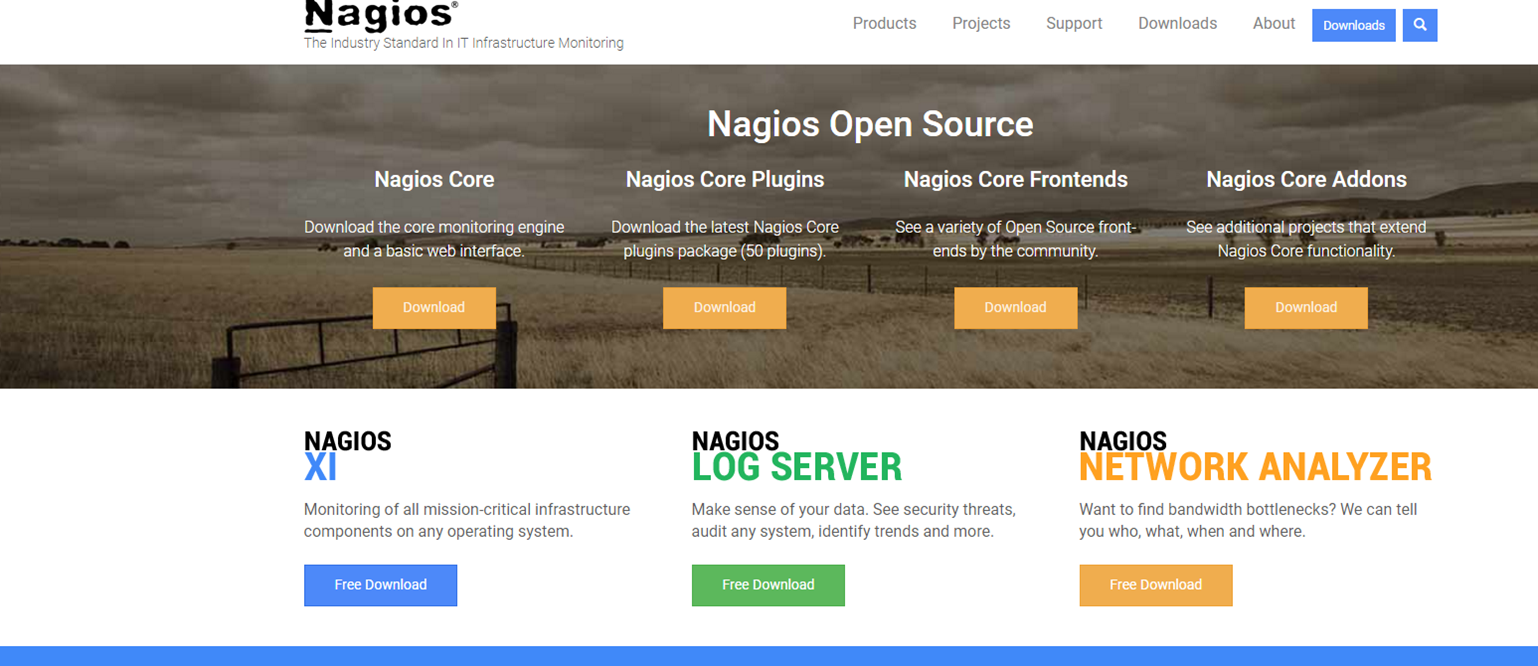Click text 'Monitoring of all mission-critical infrastructure'
Viewport: 1538px width, 666px height.
click(467, 509)
